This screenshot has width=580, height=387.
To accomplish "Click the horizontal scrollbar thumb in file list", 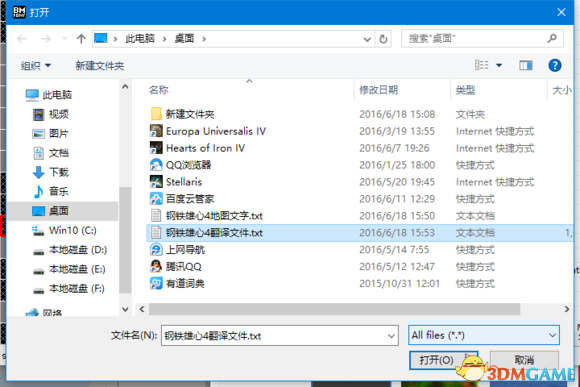I will click(334, 309).
